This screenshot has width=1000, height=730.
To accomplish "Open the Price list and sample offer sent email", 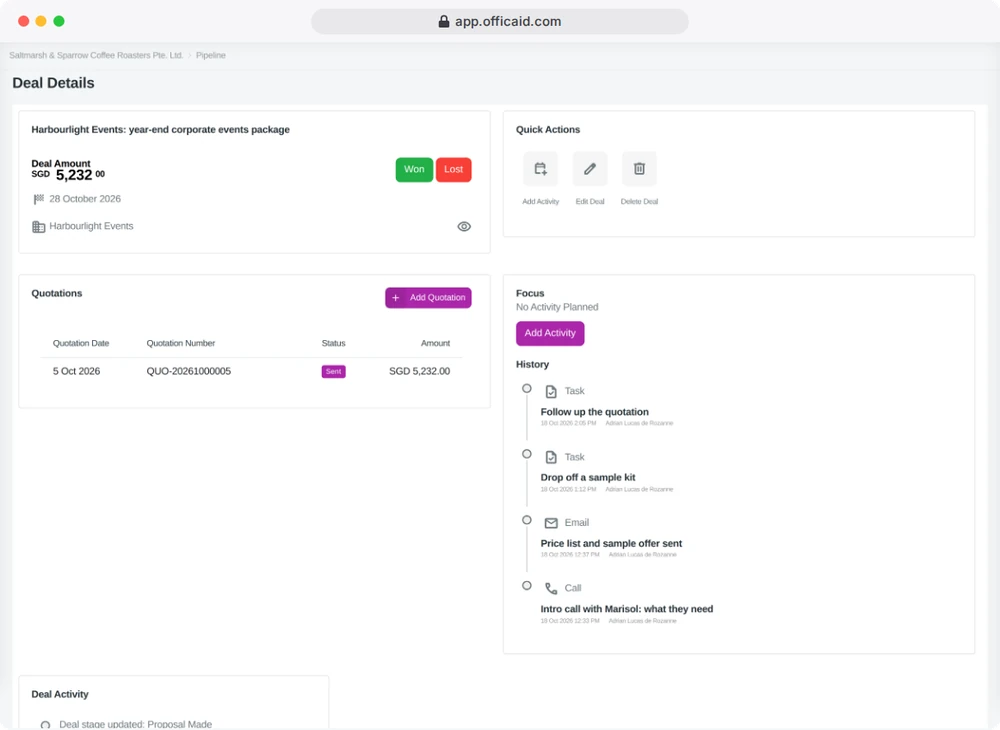I will (611, 543).
